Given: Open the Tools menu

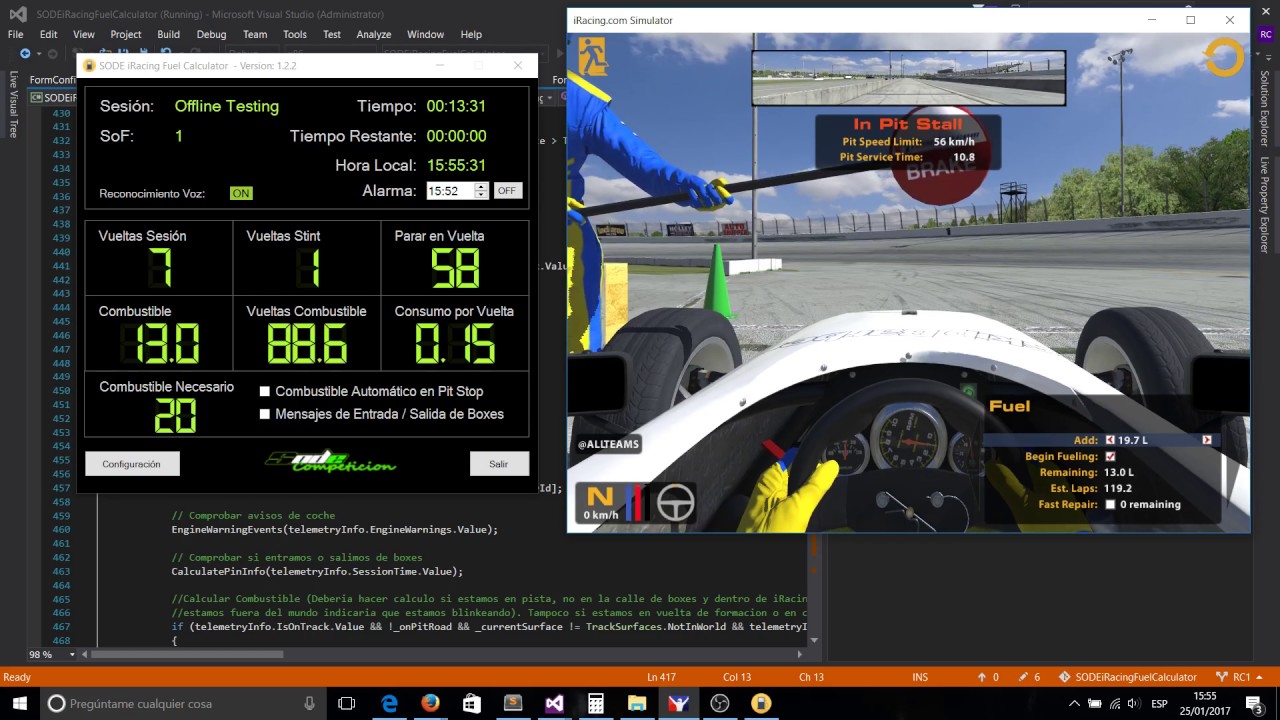Looking at the screenshot, I should [x=295, y=34].
